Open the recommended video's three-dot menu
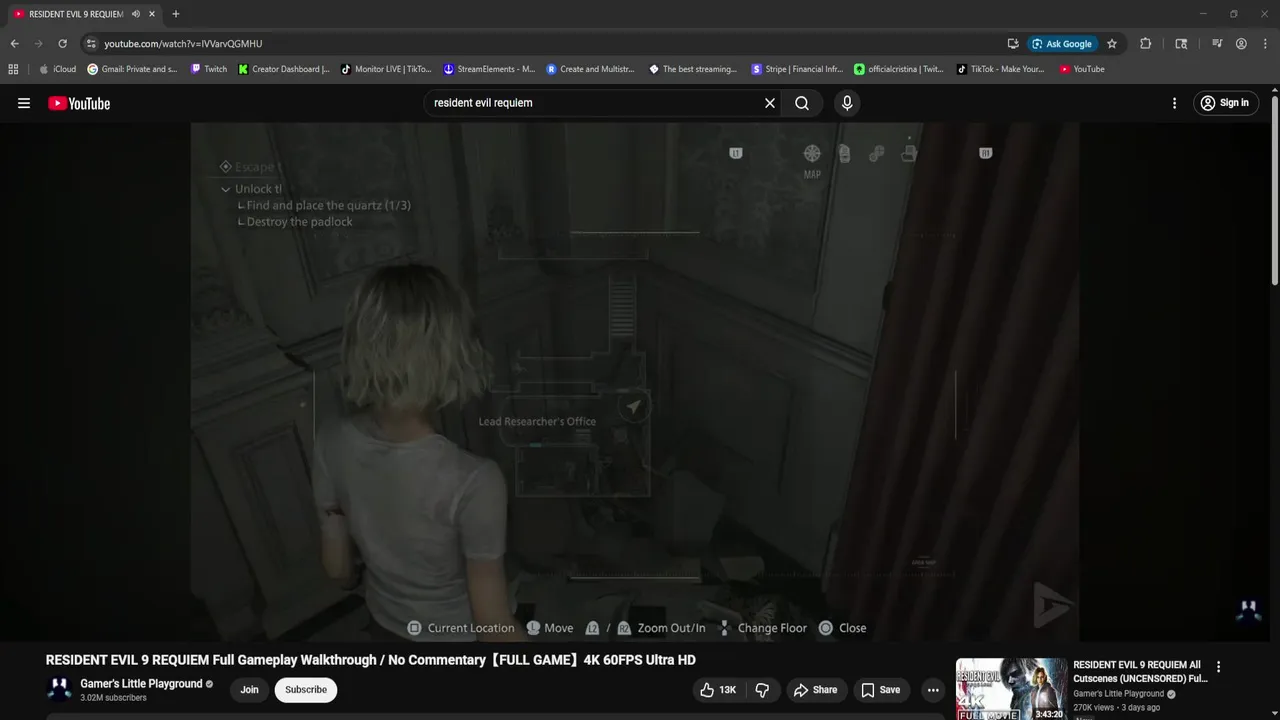 1218,667
